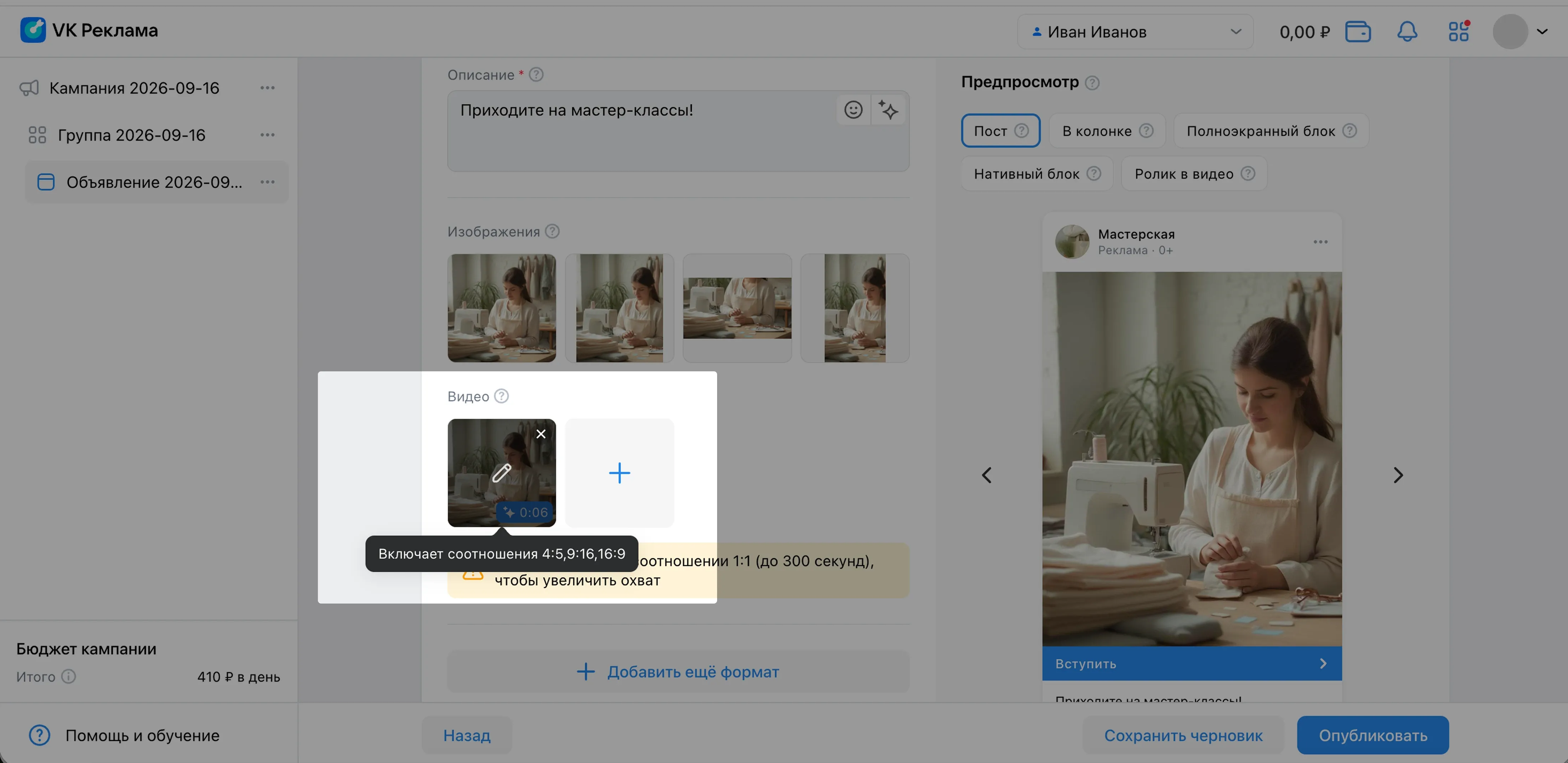Select Кампания 2026-09-16 in sidebar
The height and width of the screenshot is (763, 1568).
click(135, 88)
